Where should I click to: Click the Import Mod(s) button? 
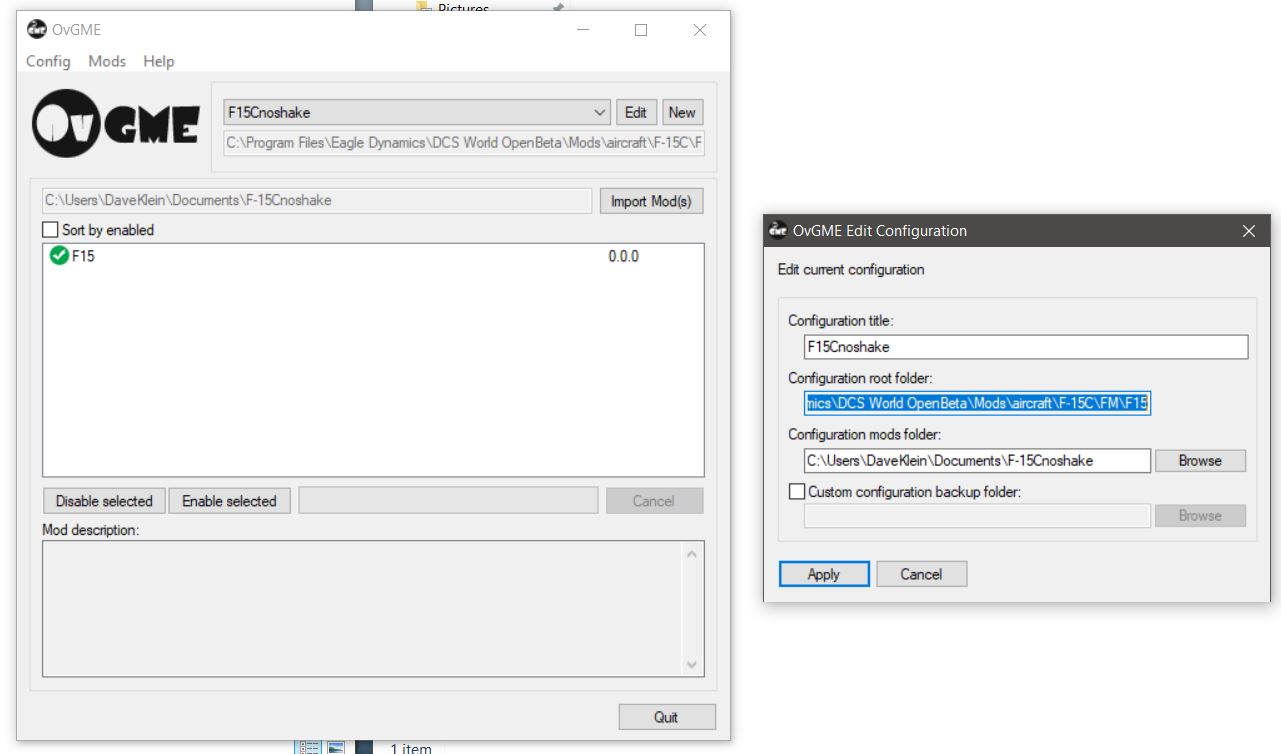(x=651, y=201)
